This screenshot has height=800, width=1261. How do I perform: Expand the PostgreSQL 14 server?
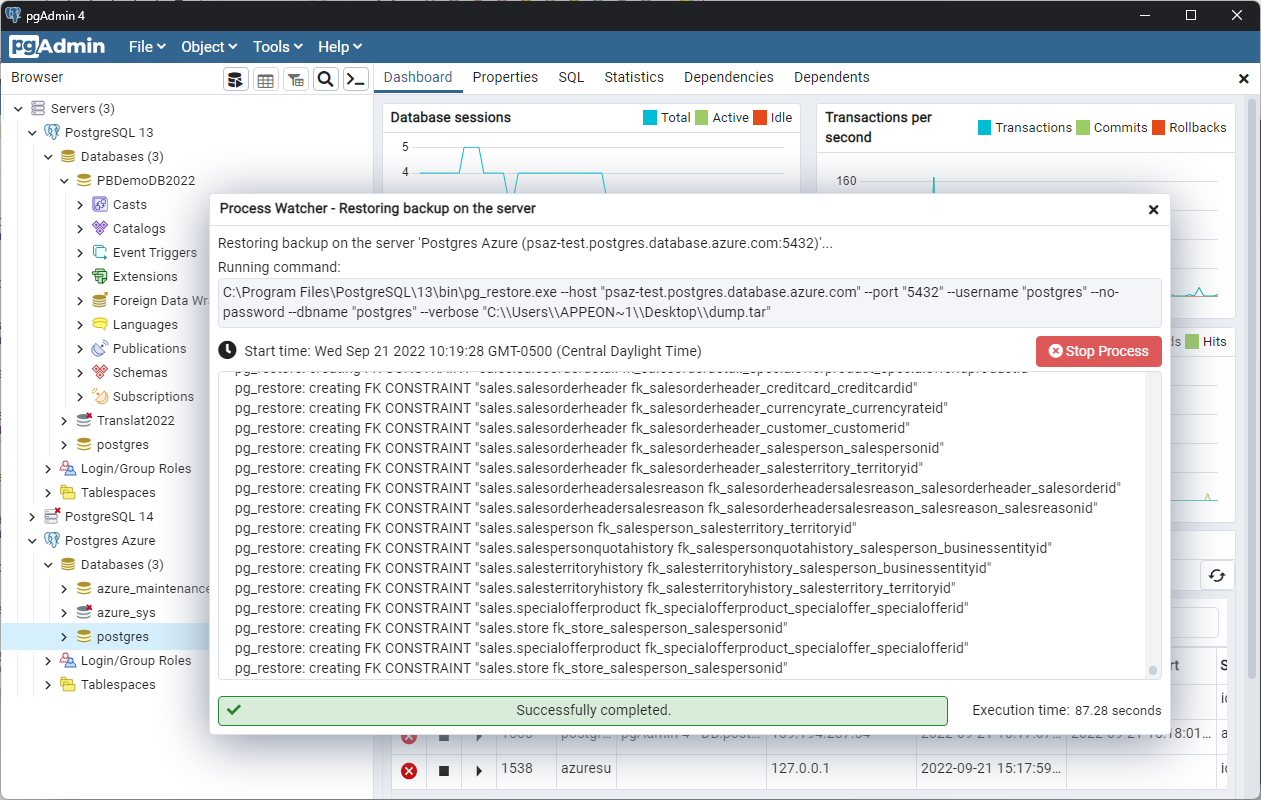point(31,516)
